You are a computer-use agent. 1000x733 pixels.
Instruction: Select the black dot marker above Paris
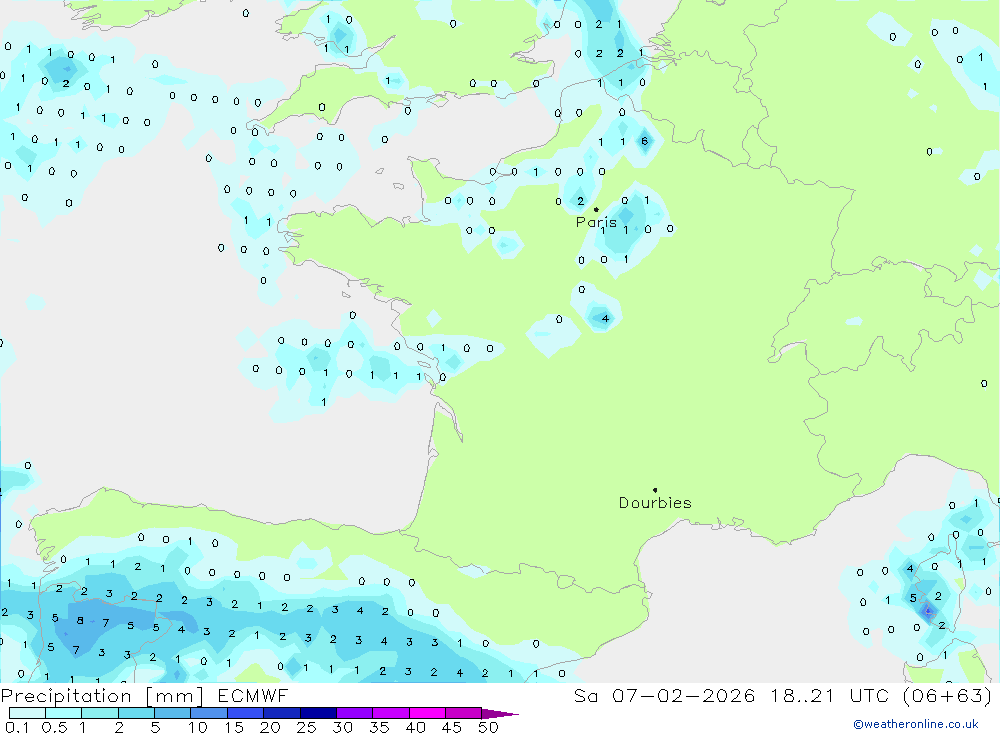(596, 209)
